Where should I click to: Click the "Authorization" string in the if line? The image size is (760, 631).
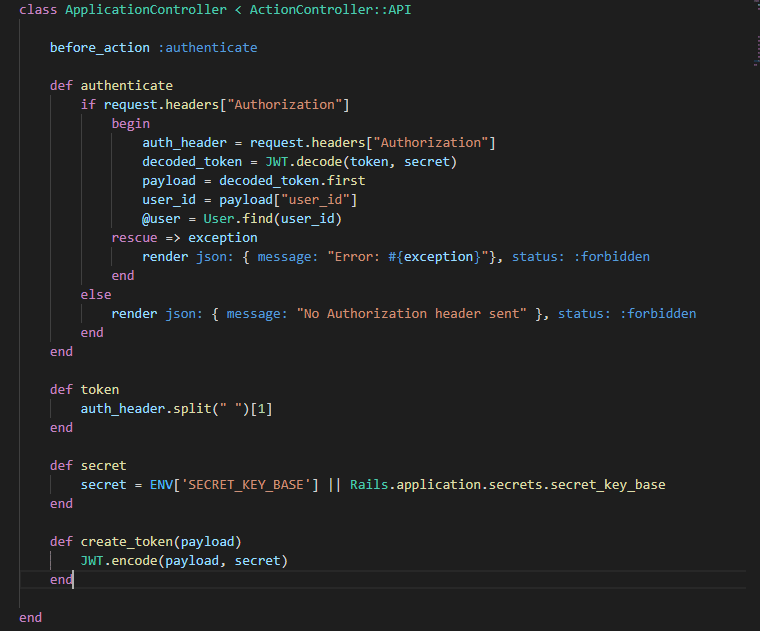(x=285, y=105)
